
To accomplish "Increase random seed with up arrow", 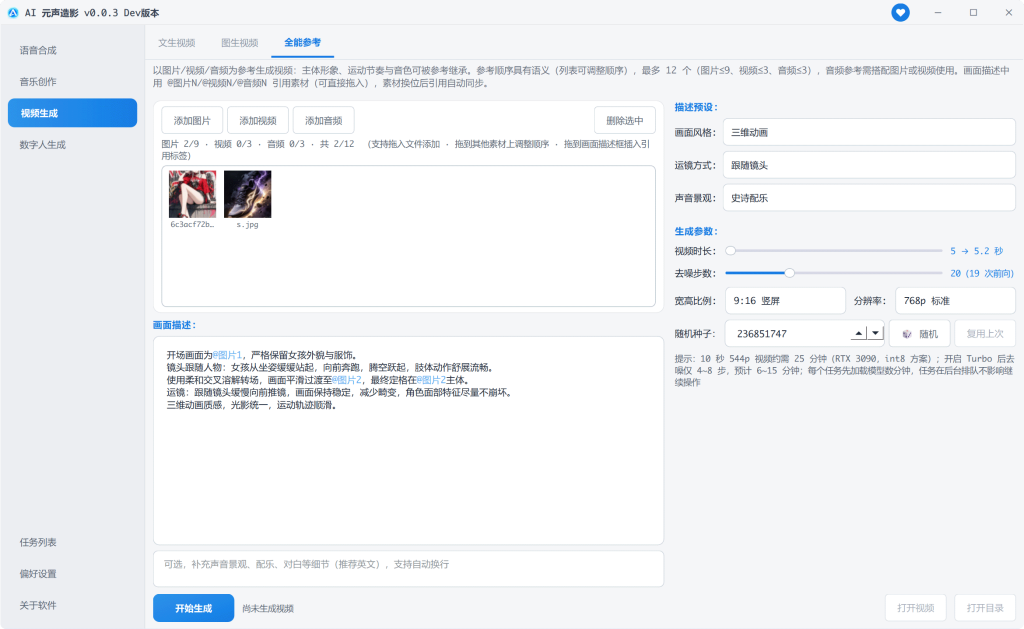I will (859, 334).
